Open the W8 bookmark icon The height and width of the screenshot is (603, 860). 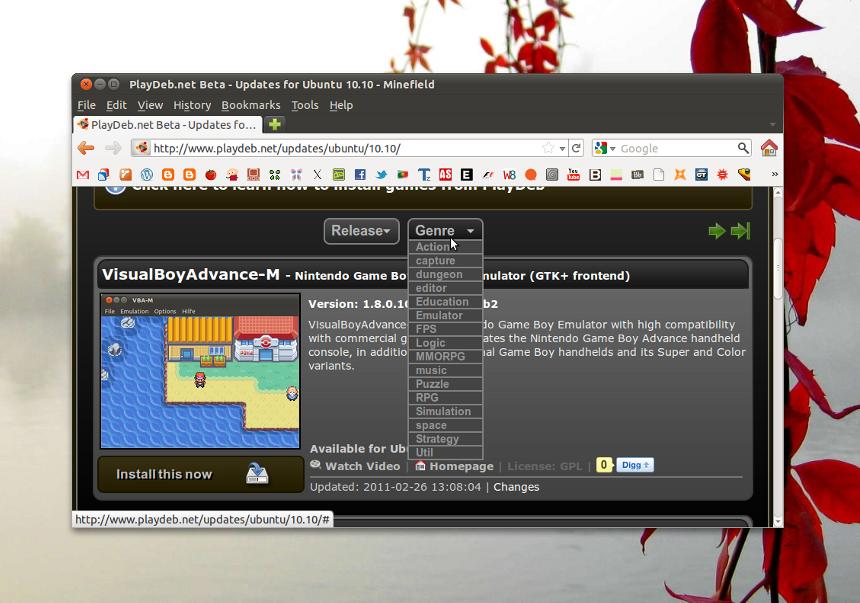tap(509, 174)
